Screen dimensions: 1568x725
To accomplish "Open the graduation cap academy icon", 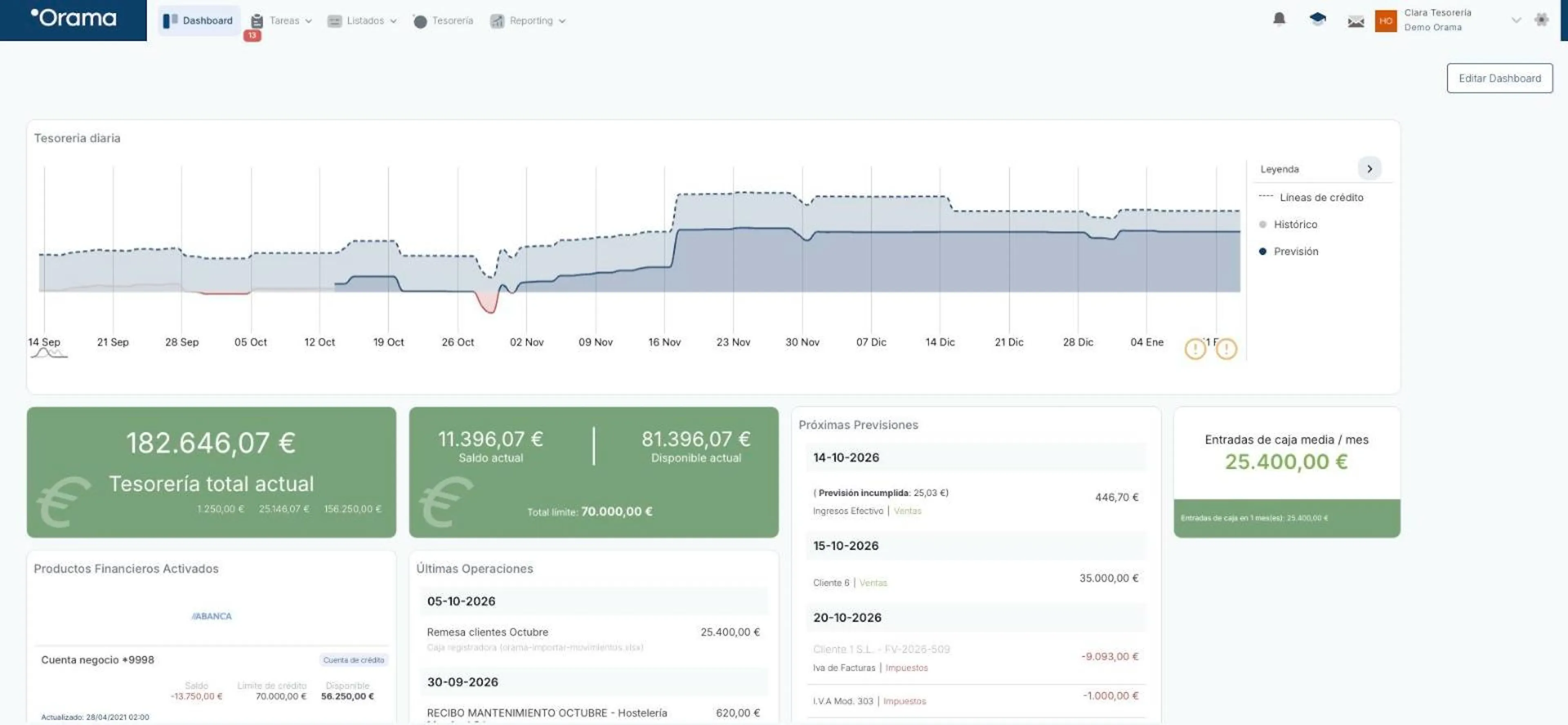I will (1317, 20).
